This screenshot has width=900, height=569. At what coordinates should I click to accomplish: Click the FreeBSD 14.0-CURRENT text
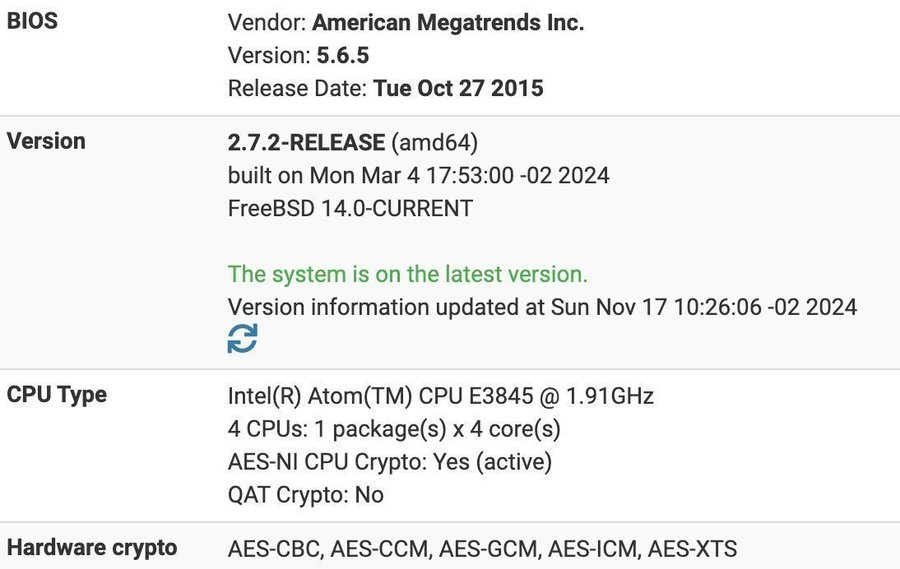(350, 208)
